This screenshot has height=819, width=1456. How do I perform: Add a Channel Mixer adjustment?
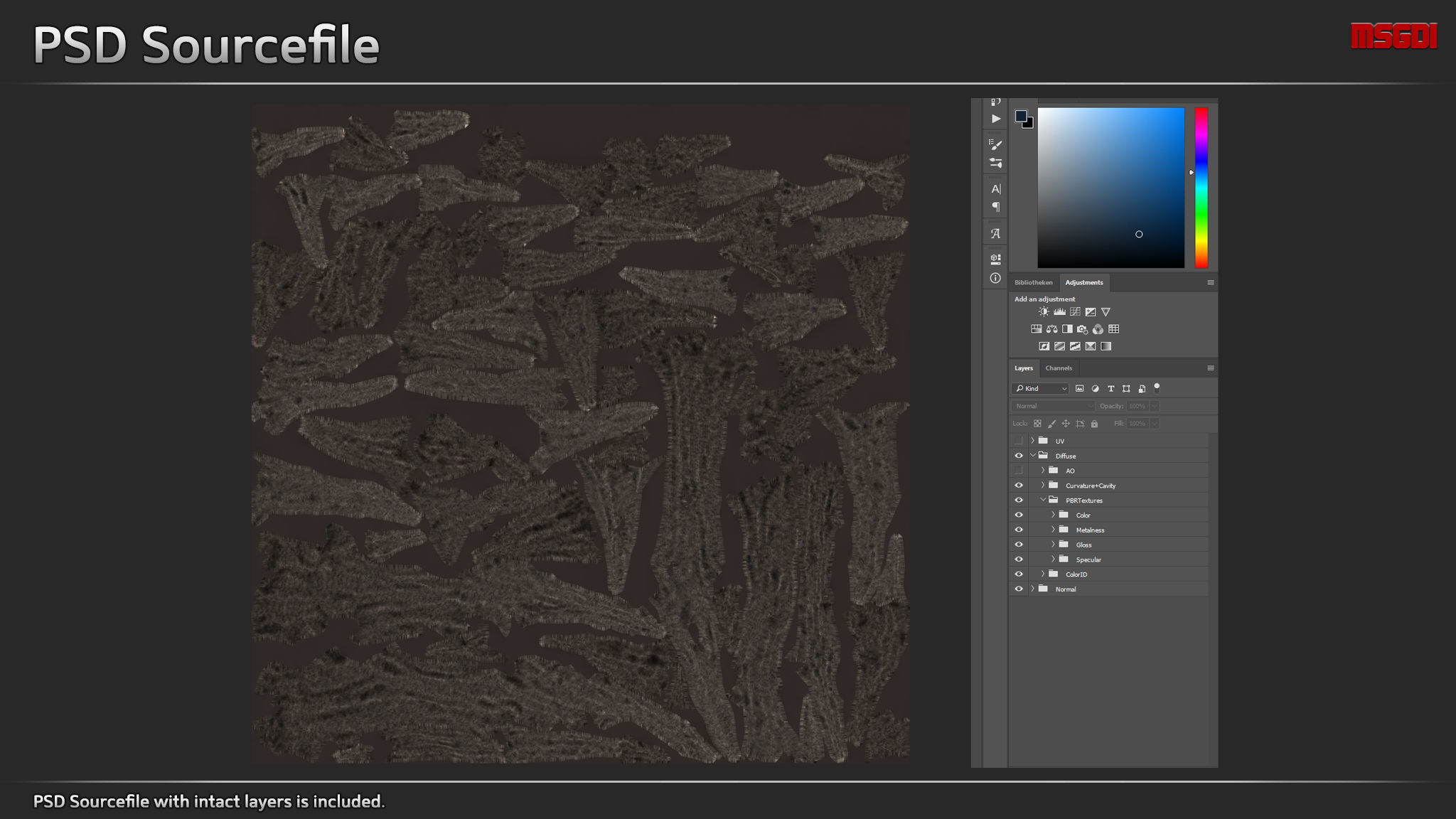(x=1098, y=329)
